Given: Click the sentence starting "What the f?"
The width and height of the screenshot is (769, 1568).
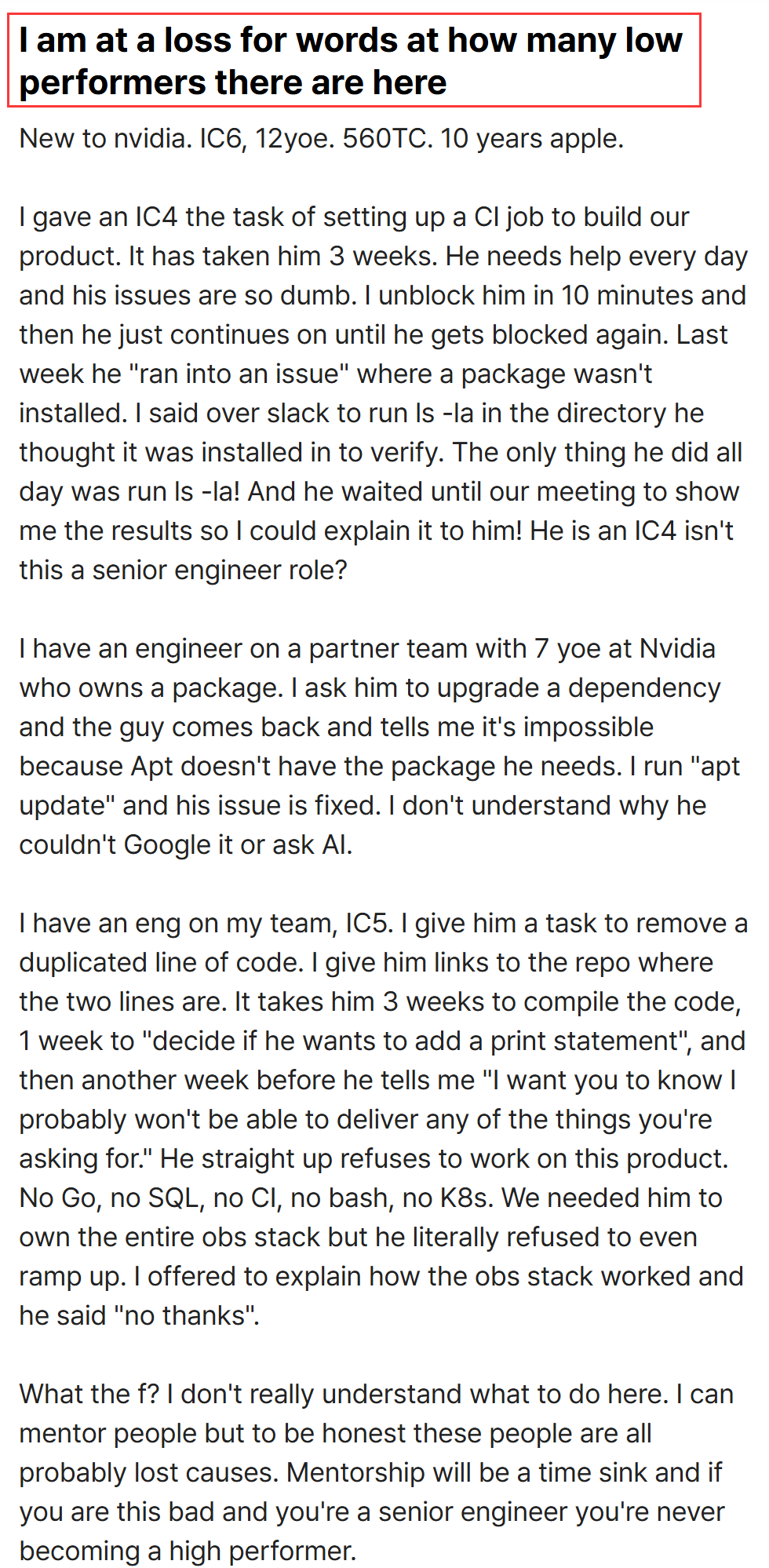Looking at the screenshot, I should pos(89,1395).
